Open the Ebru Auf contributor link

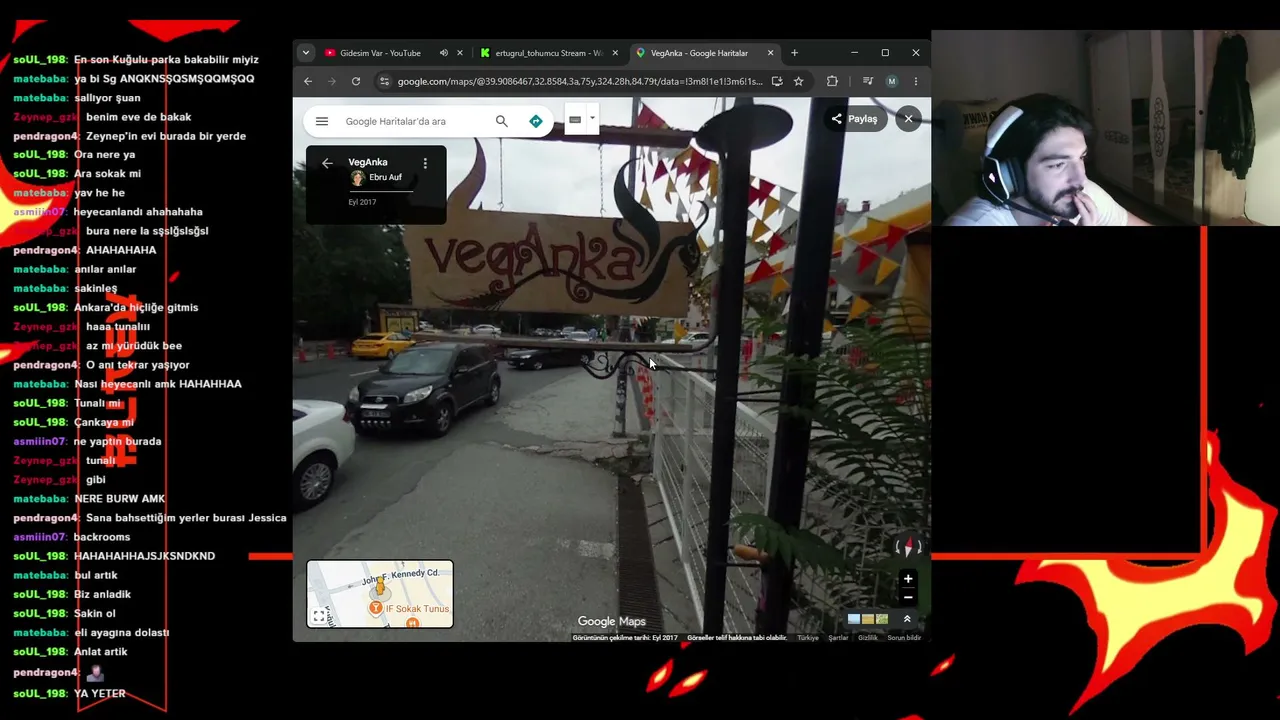point(386,178)
